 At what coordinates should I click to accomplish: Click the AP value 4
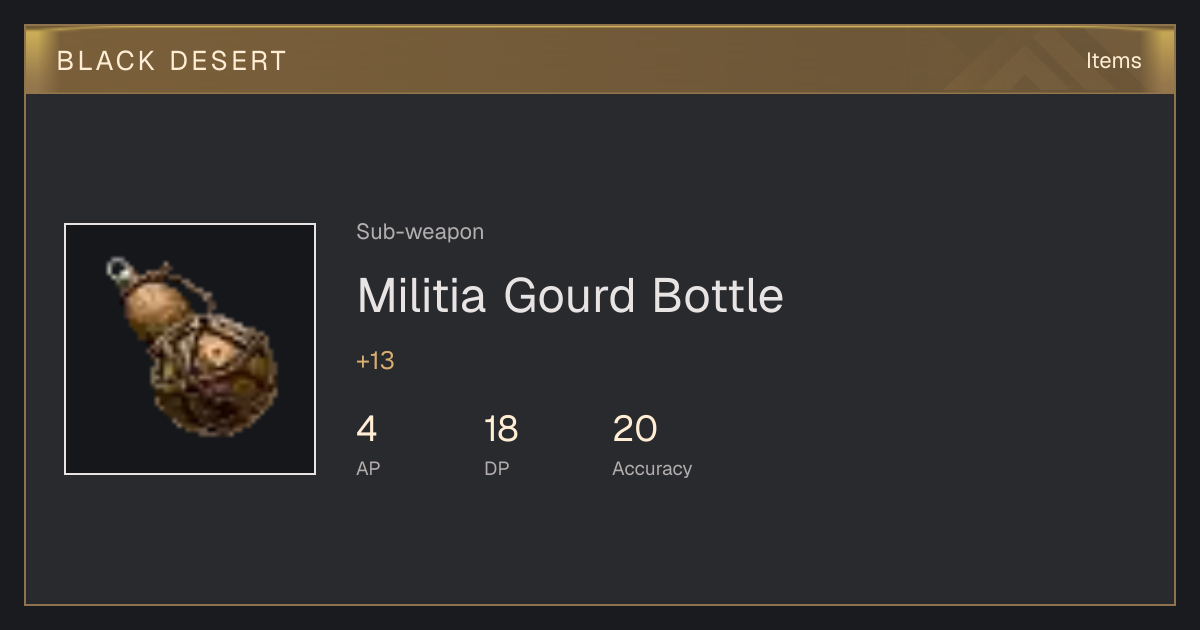[366, 429]
